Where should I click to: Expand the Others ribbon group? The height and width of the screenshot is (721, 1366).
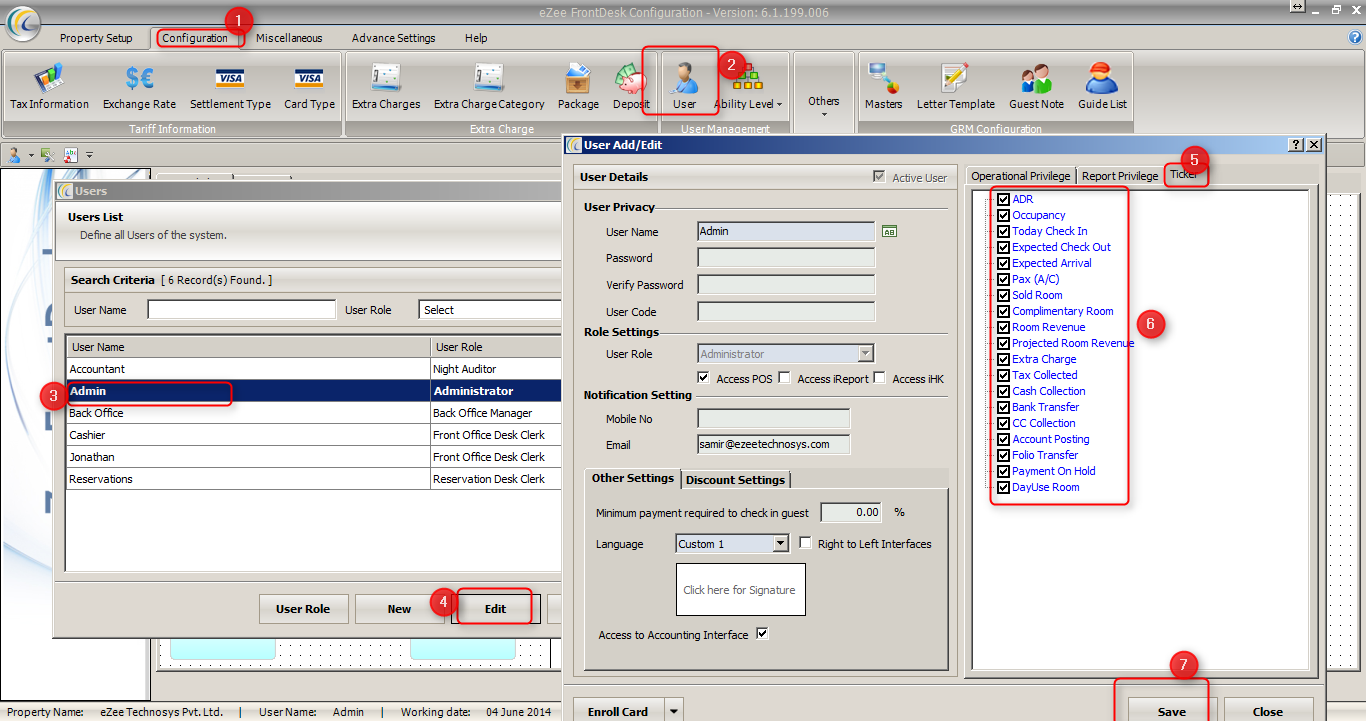click(x=824, y=101)
